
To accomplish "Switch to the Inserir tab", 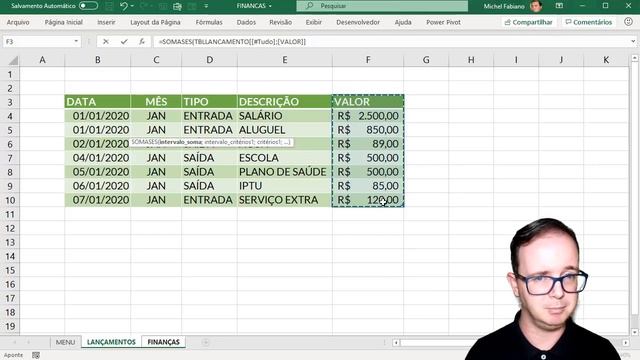I will pyautogui.click(x=106, y=22).
